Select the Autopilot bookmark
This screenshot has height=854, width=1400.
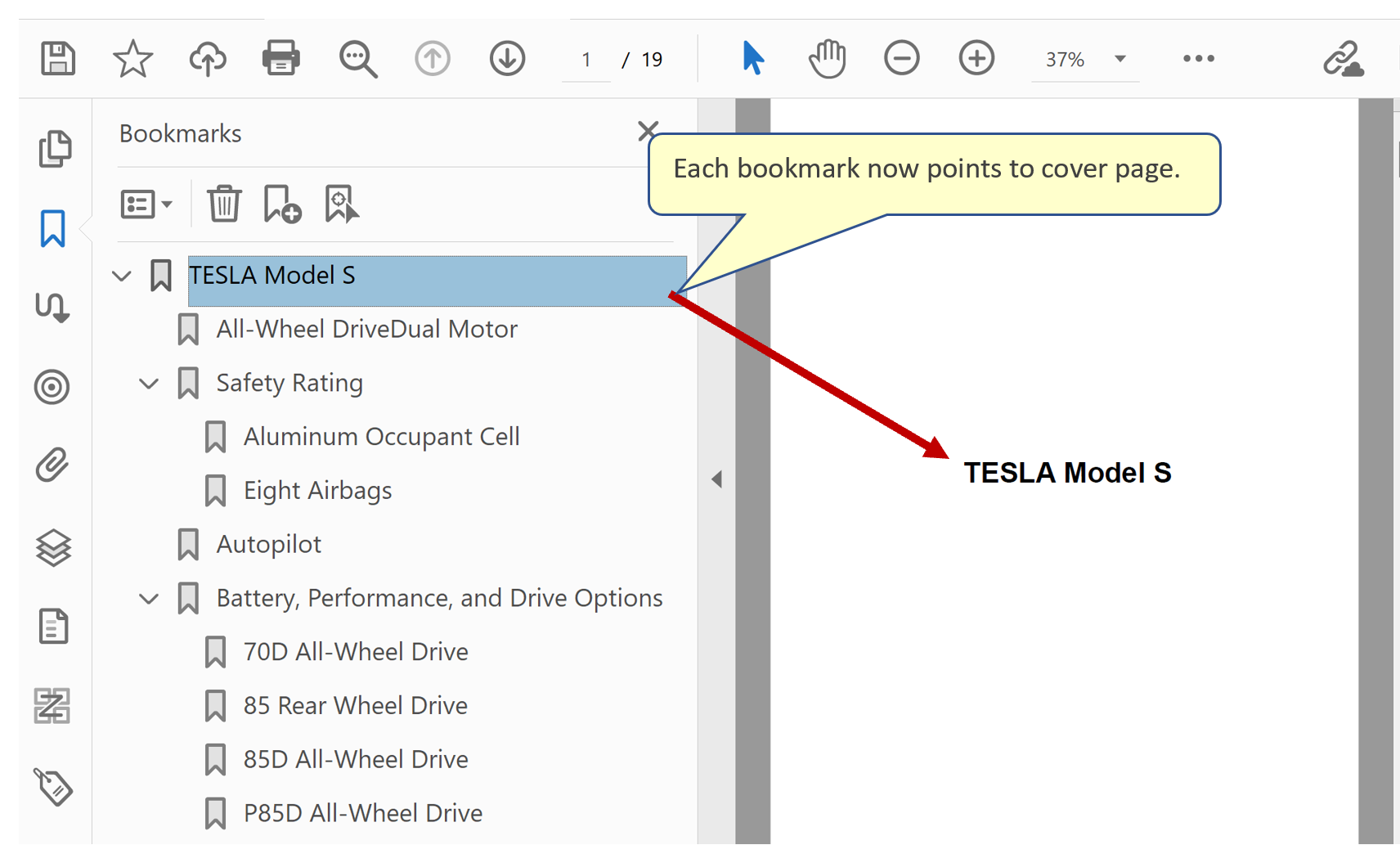tap(268, 544)
